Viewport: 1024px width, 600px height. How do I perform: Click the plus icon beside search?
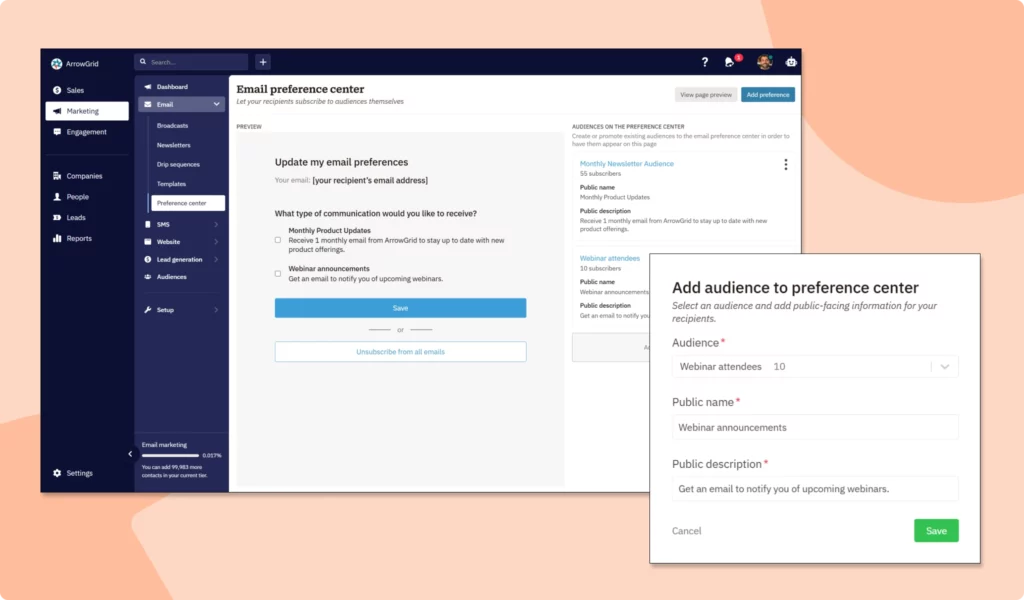pos(263,62)
